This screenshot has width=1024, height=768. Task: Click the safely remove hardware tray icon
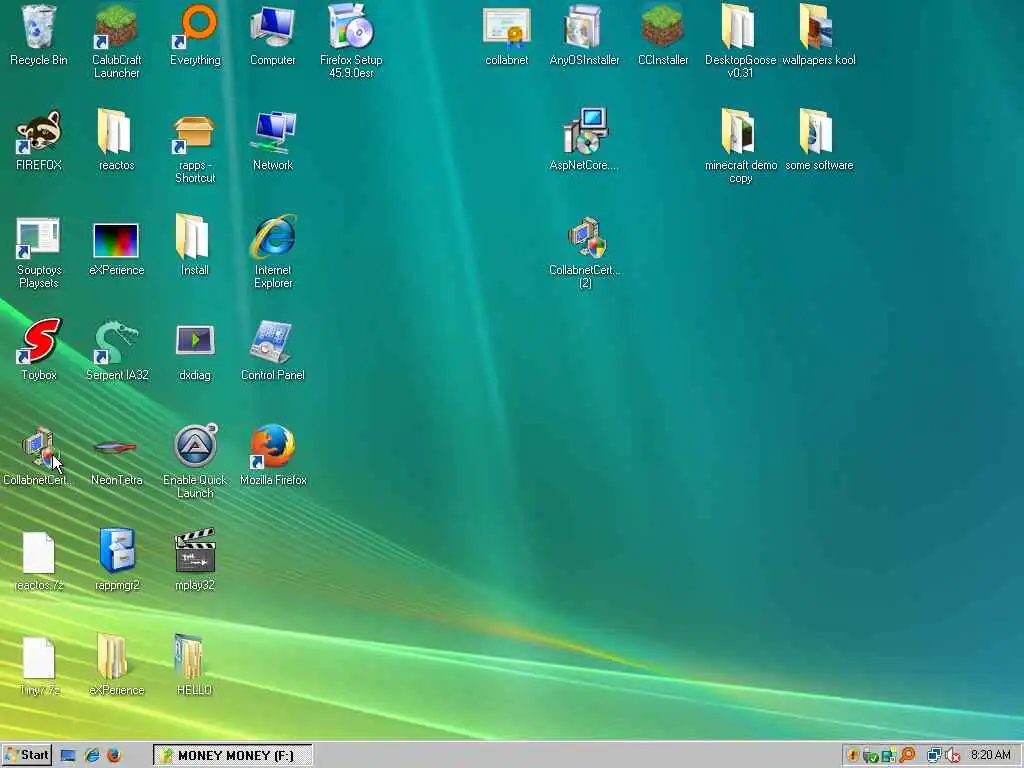871,756
